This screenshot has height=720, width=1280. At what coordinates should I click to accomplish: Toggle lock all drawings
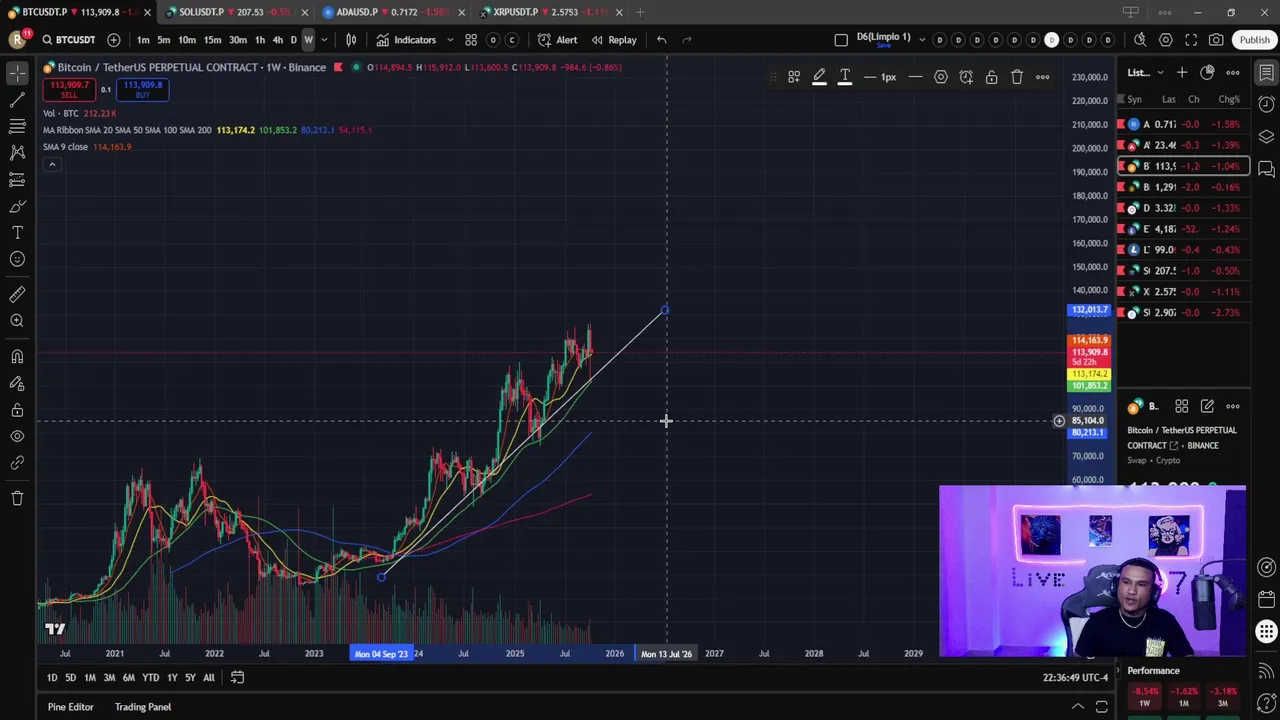pos(17,410)
